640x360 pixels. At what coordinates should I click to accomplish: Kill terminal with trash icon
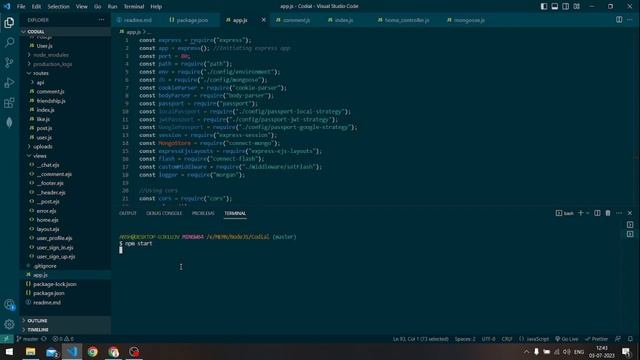[608, 213]
